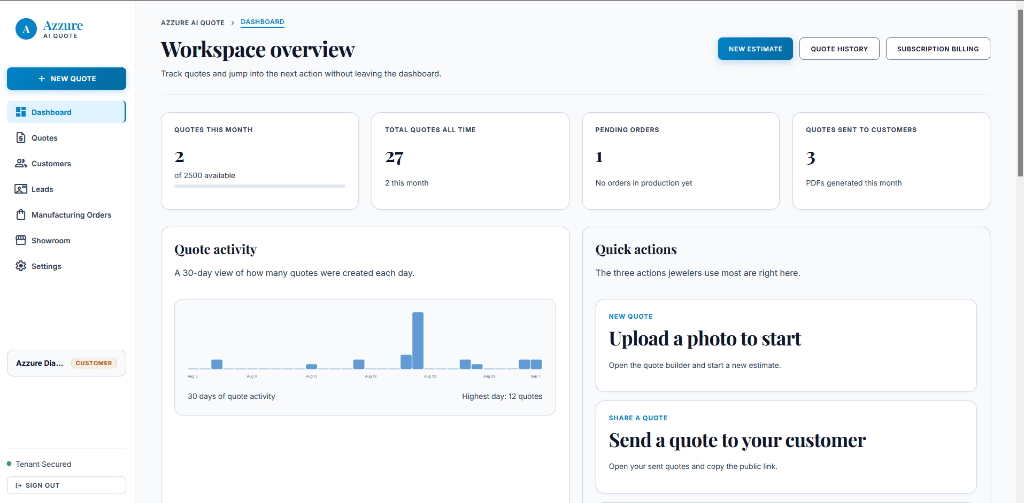This screenshot has width=1024, height=503.
Task: Select the TOTAL QUOTES ALL TIME card
Action: [470, 161]
